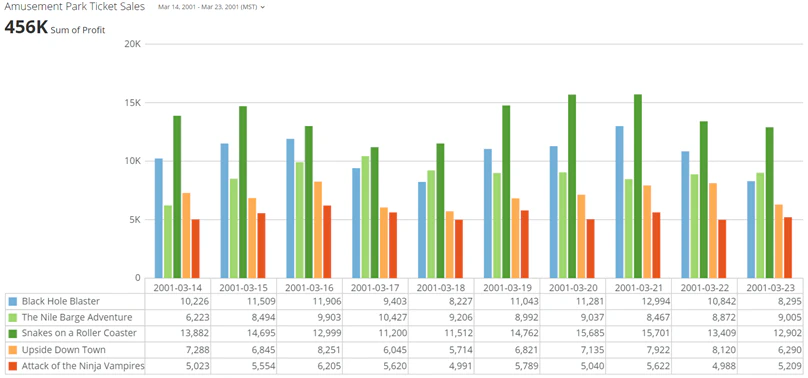Select the Upside Down Town legend label

coord(64,350)
